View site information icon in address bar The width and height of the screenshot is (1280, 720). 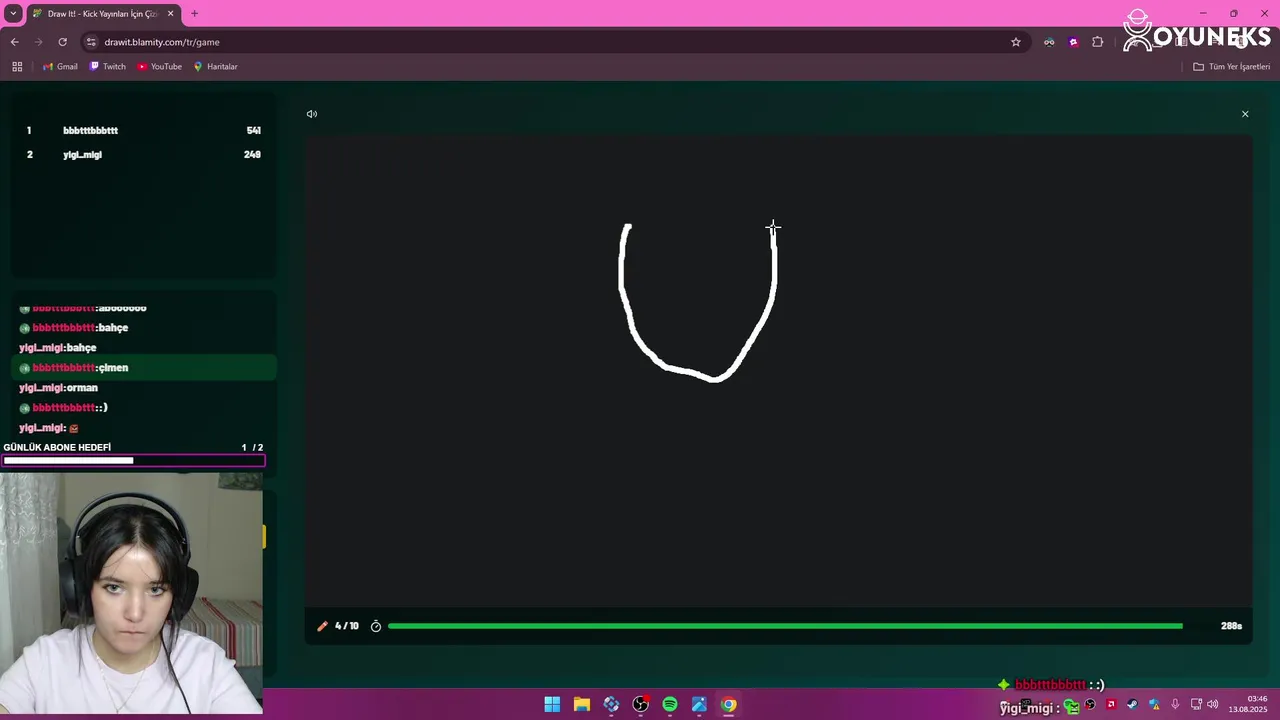91,42
